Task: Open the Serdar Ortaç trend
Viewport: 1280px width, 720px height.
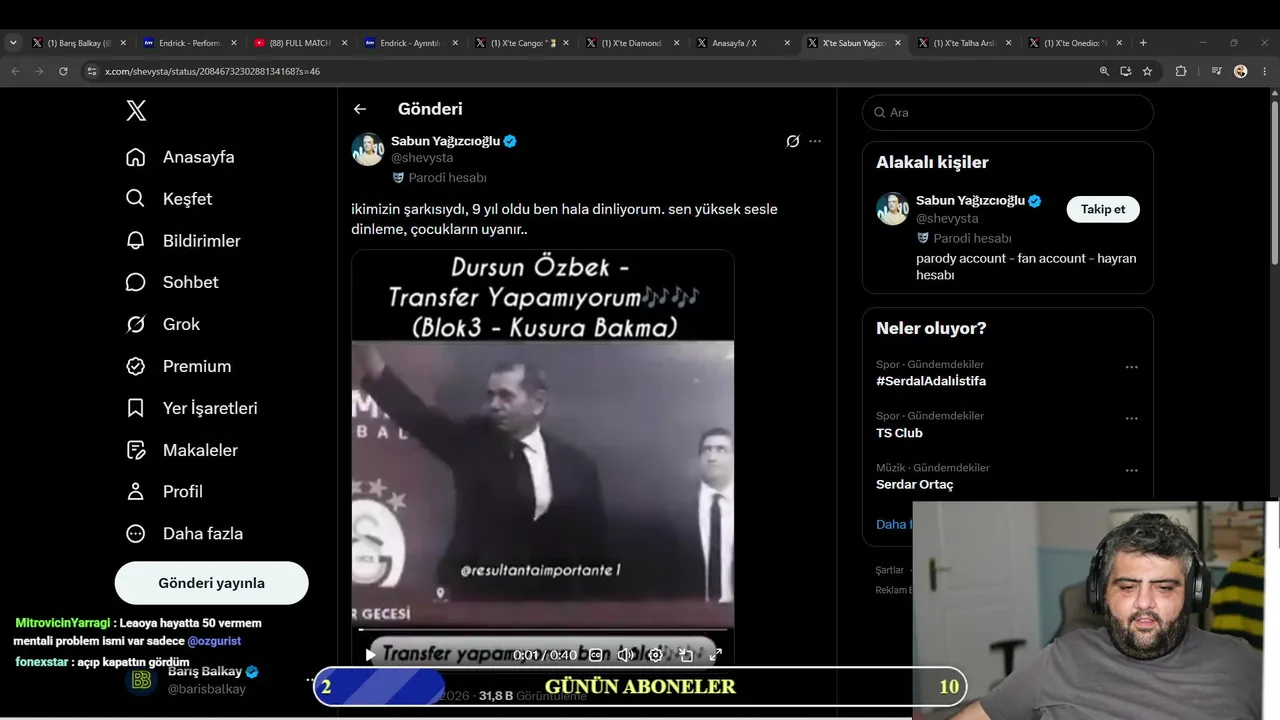Action: pyautogui.click(x=915, y=485)
